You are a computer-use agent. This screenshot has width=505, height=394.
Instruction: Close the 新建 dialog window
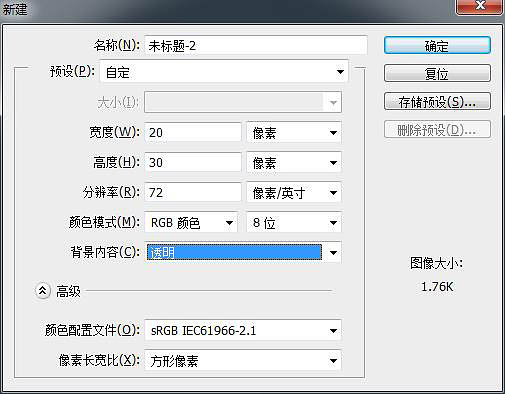click(480, 6)
